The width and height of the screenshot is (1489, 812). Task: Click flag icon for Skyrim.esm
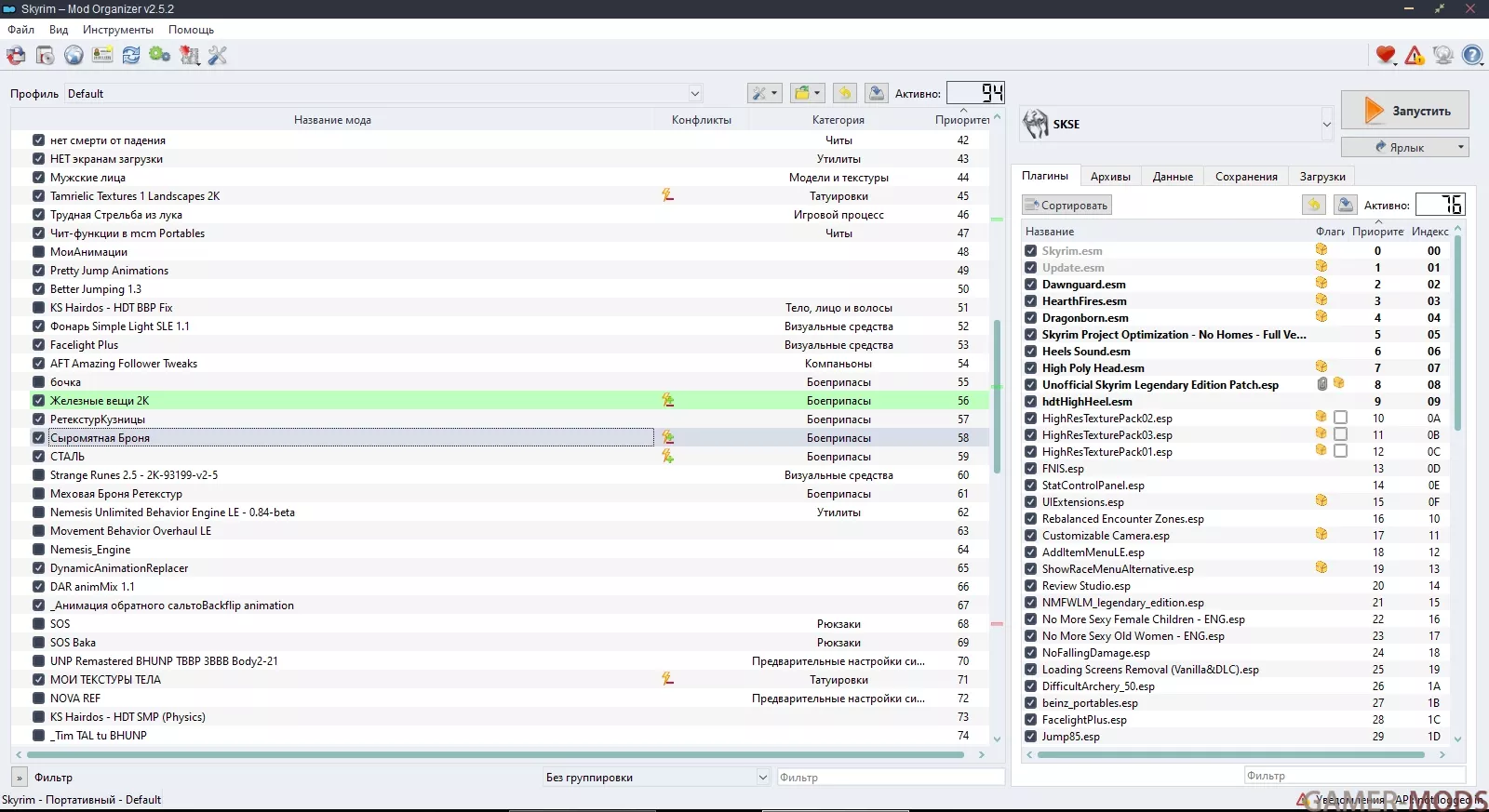1321,249
